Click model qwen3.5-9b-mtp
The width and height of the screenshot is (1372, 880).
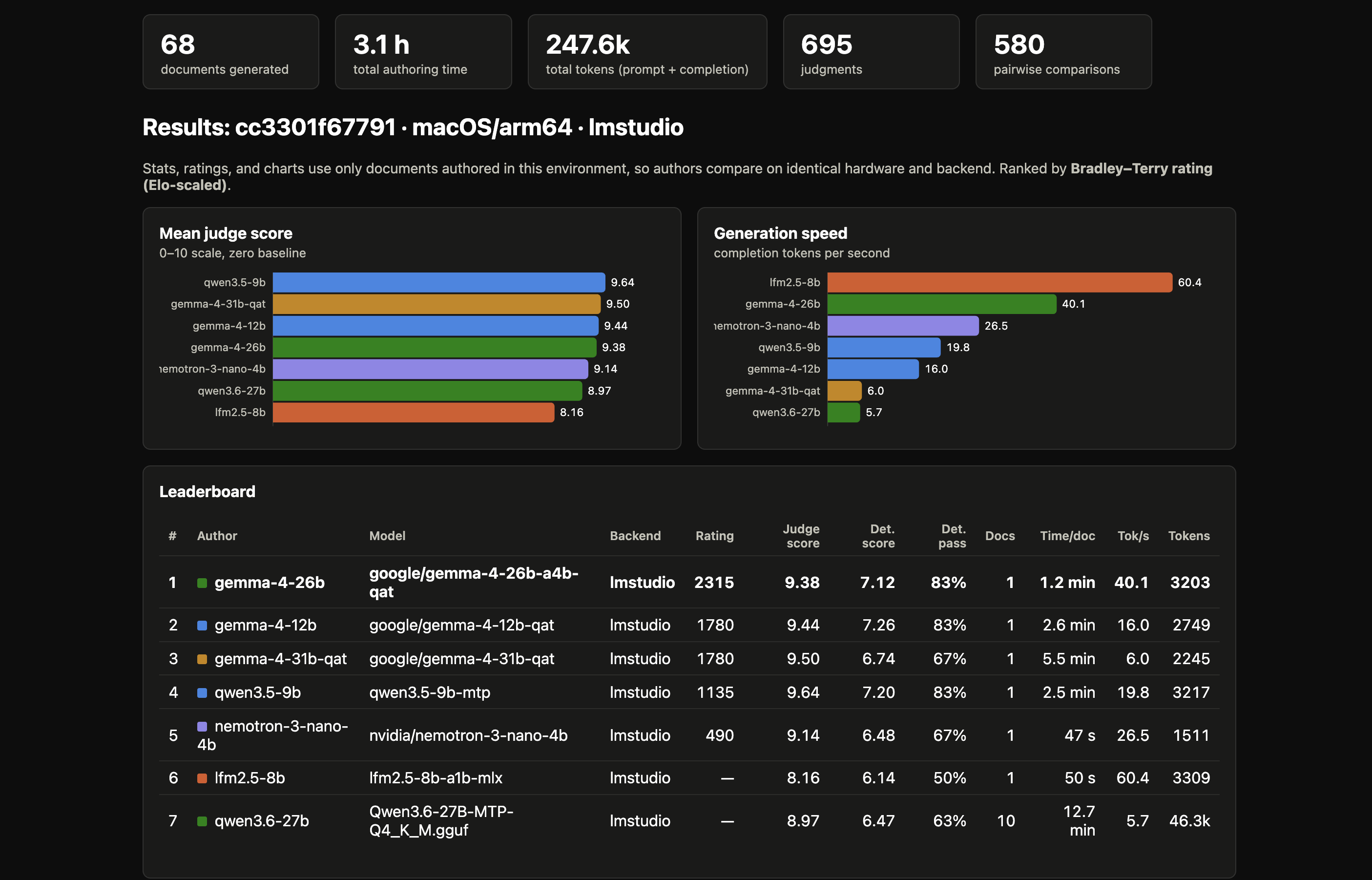tap(430, 692)
